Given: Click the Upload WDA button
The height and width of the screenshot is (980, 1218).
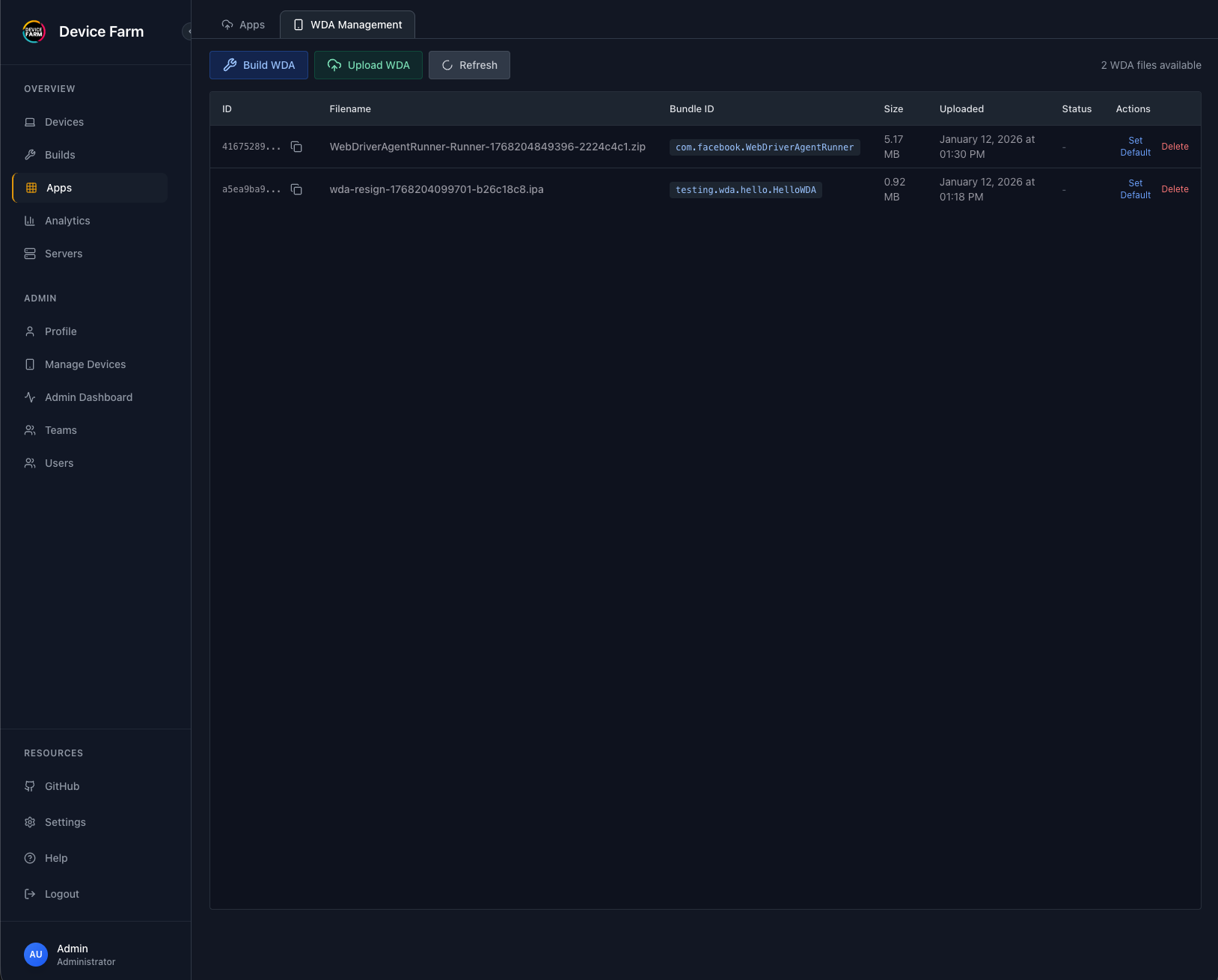Looking at the screenshot, I should click(x=368, y=65).
